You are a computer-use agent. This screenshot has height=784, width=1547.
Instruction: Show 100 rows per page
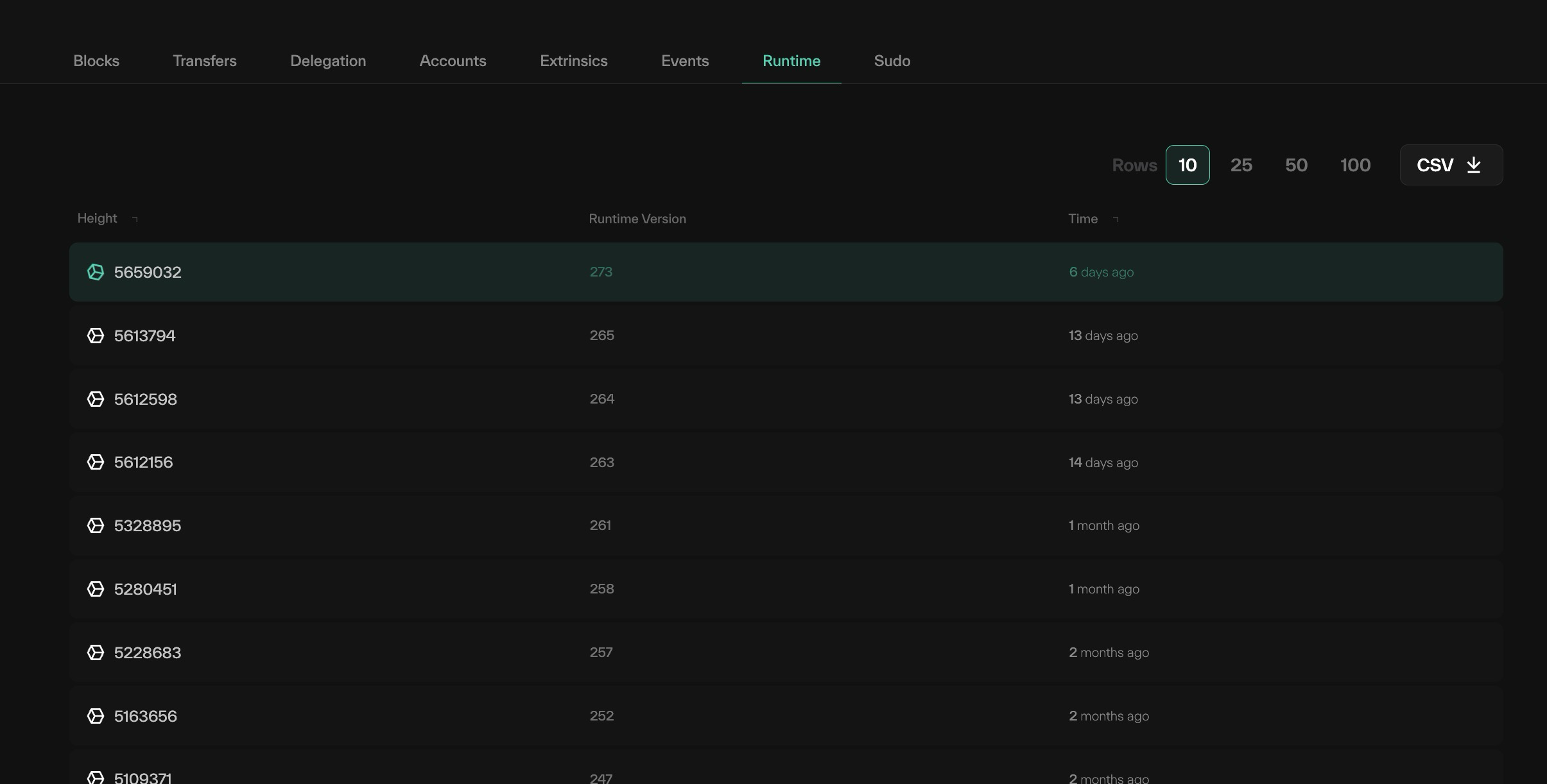[x=1355, y=165]
